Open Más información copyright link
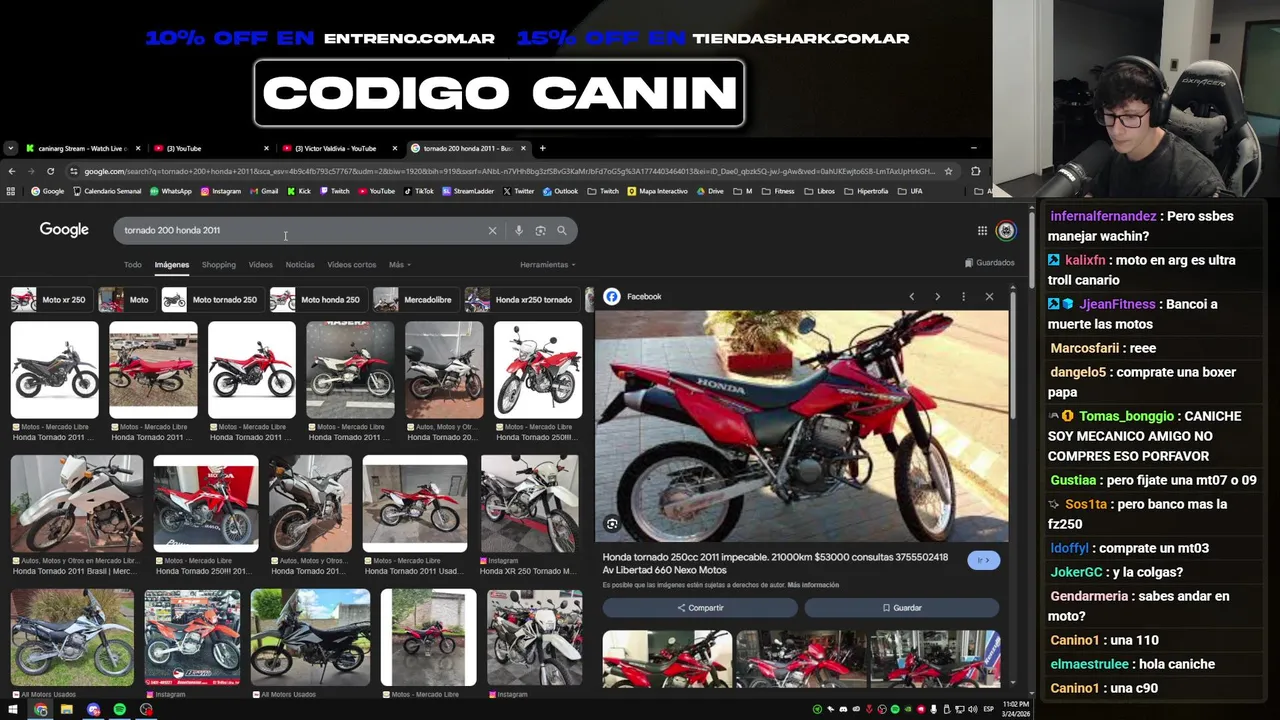Viewport: 1280px width, 720px height. [x=813, y=585]
